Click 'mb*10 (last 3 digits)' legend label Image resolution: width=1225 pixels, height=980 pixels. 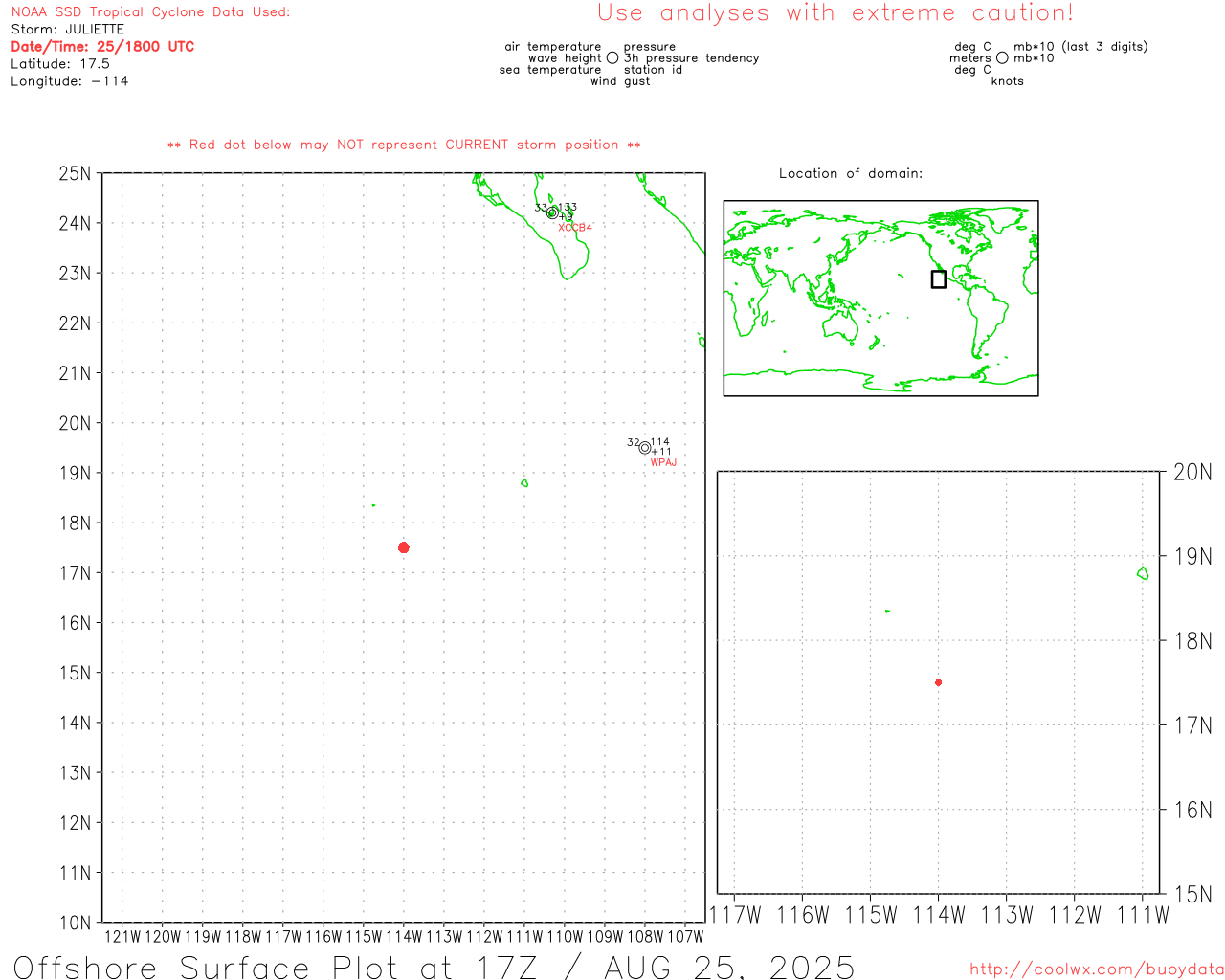pyautogui.click(x=1080, y=47)
